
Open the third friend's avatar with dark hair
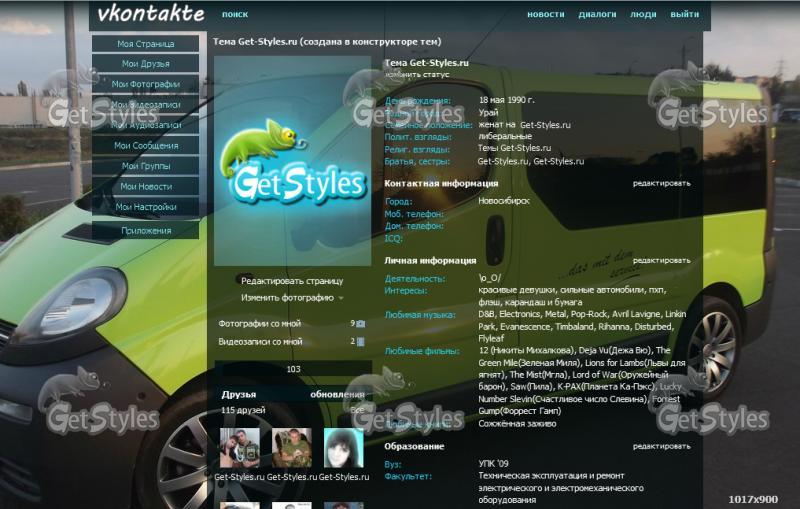tap(343, 449)
